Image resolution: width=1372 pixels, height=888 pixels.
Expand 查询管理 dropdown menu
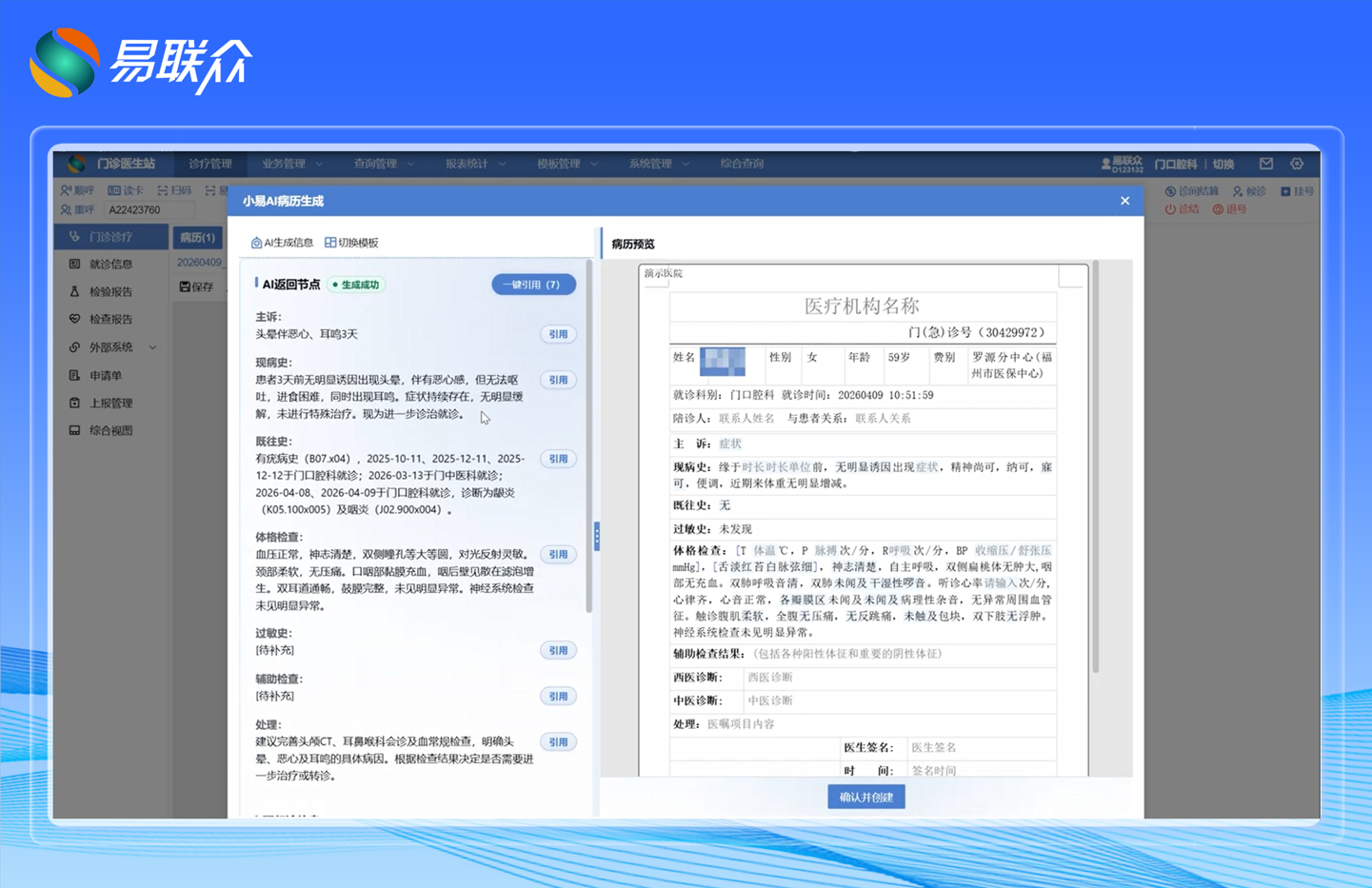[385, 164]
